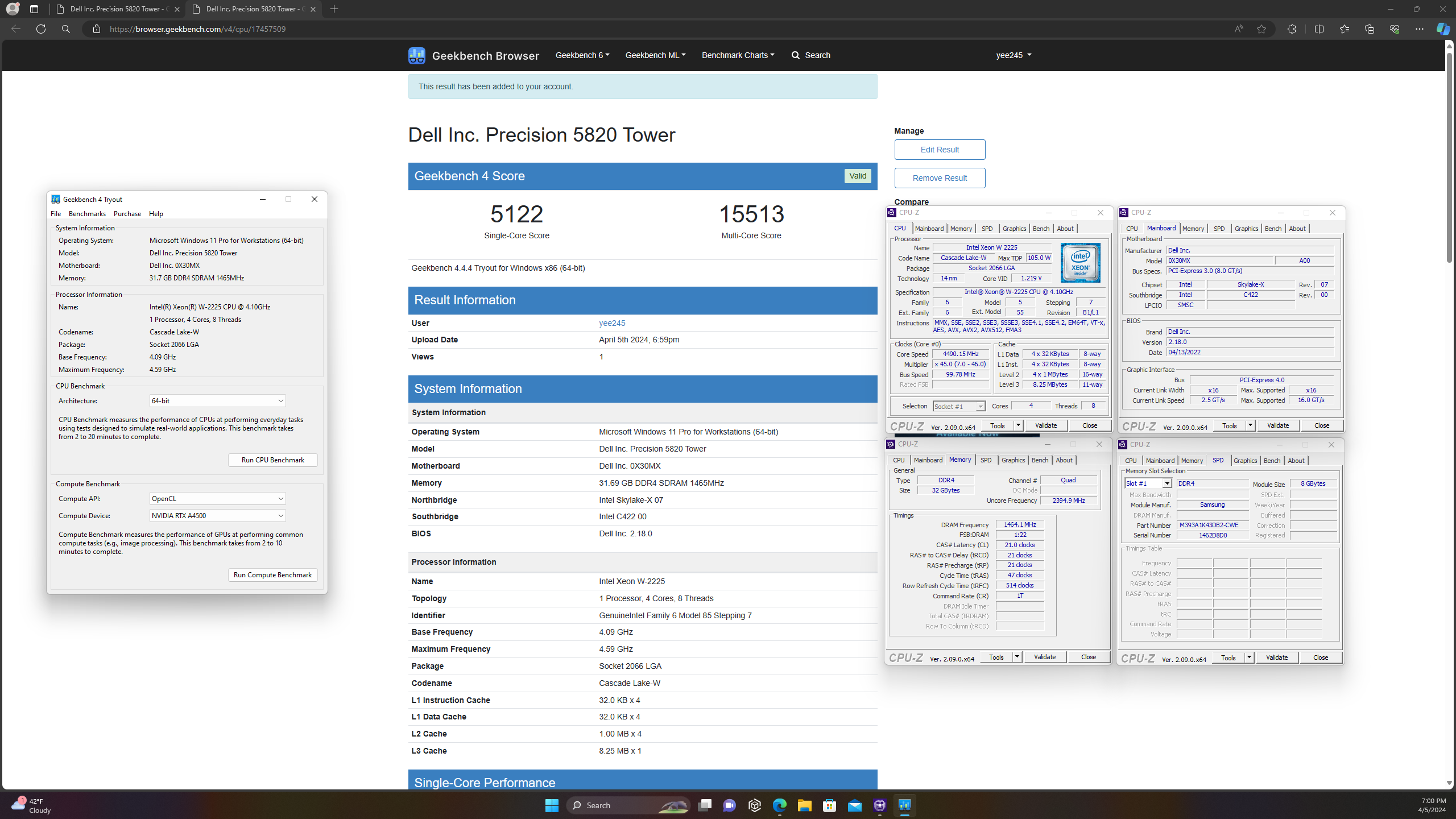Viewport: 1456px width, 819px height.
Task: Open the yee245 account dropdown
Action: (x=1014, y=55)
